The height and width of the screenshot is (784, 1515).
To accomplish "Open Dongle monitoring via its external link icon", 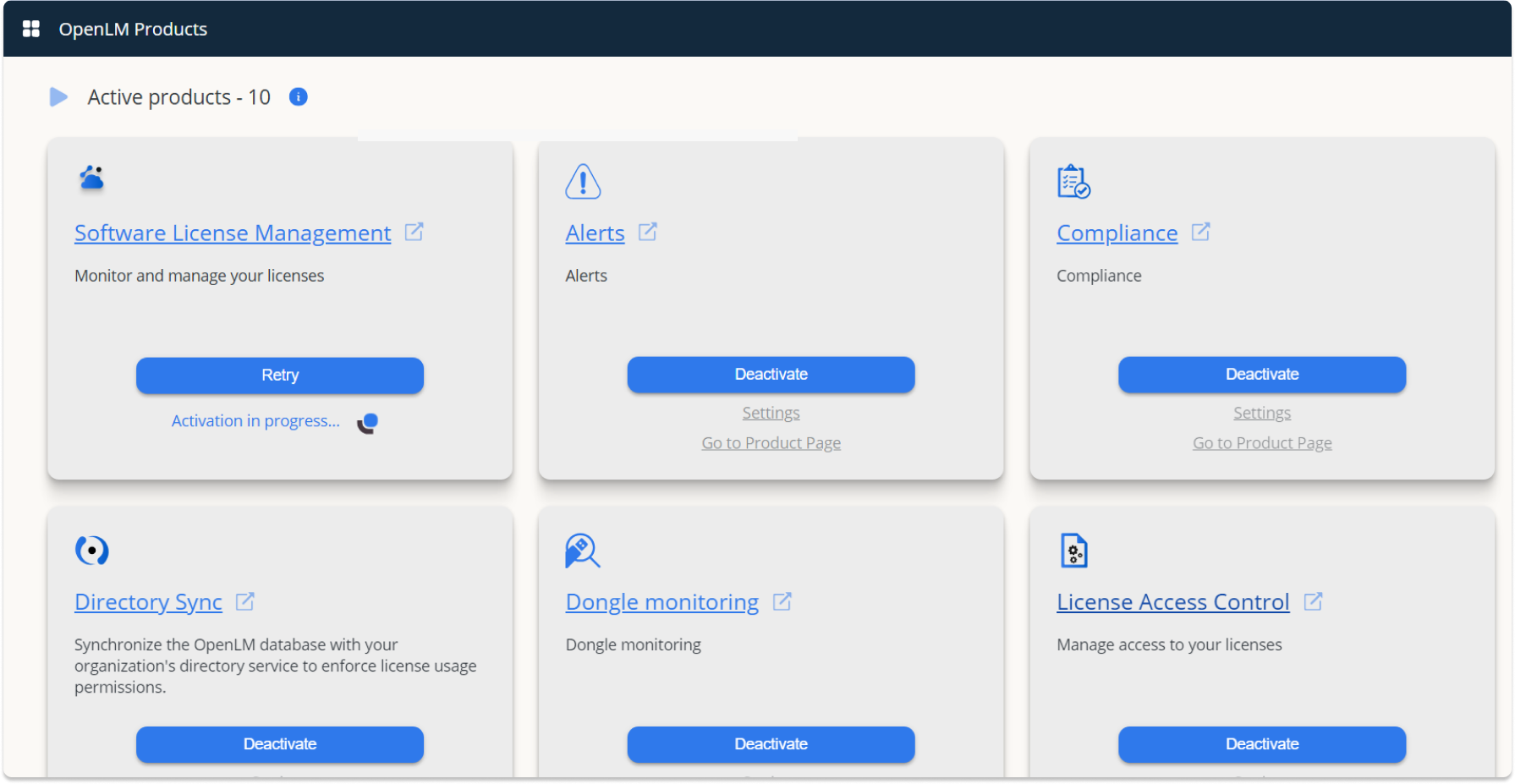I will (783, 600).
